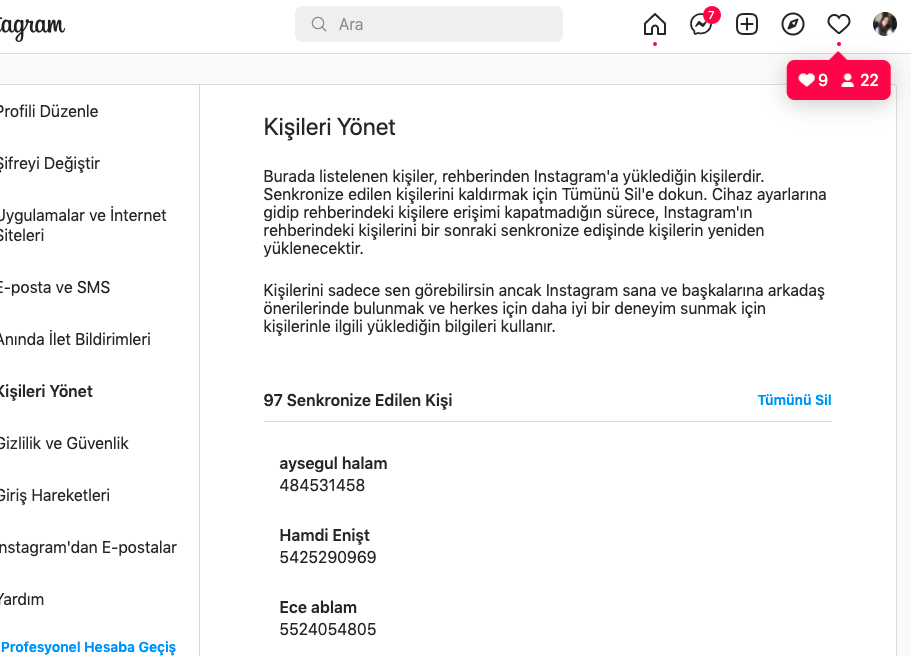Click the Instagram logo
Screen dimensions: 911x656
point(32,26)
